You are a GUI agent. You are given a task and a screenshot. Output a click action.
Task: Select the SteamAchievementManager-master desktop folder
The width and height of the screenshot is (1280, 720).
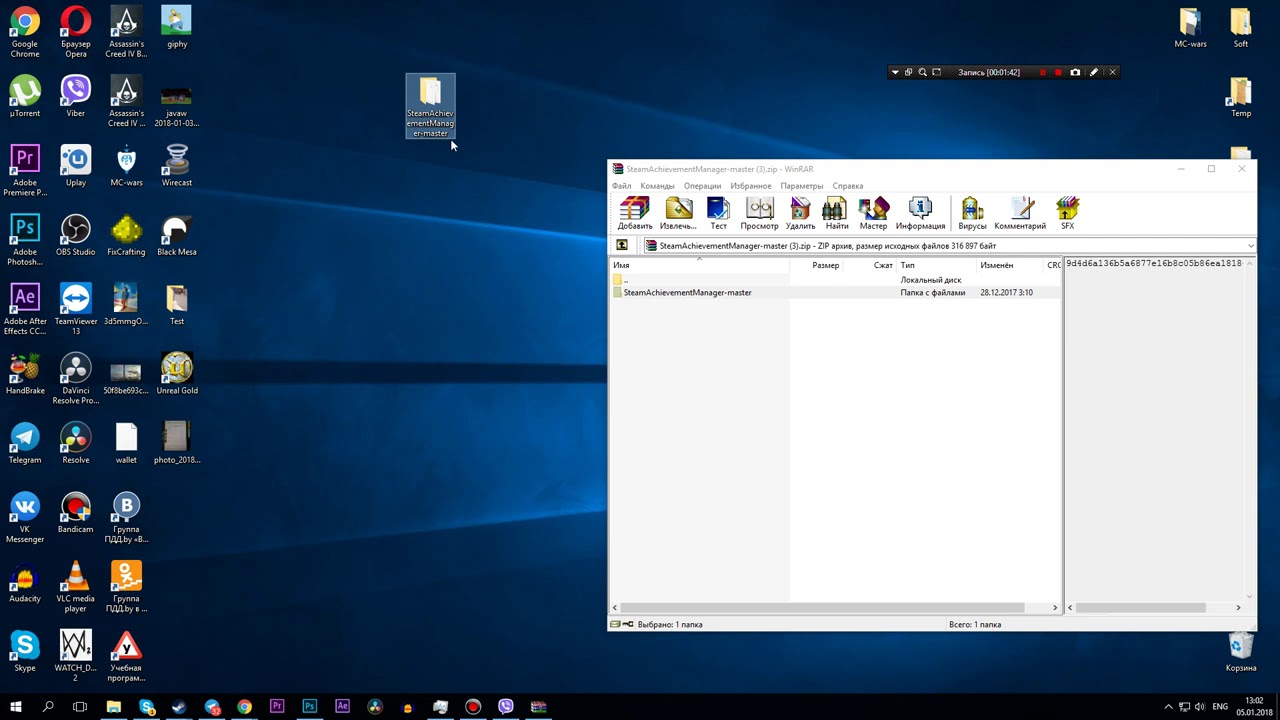click(x=430, y=107)
